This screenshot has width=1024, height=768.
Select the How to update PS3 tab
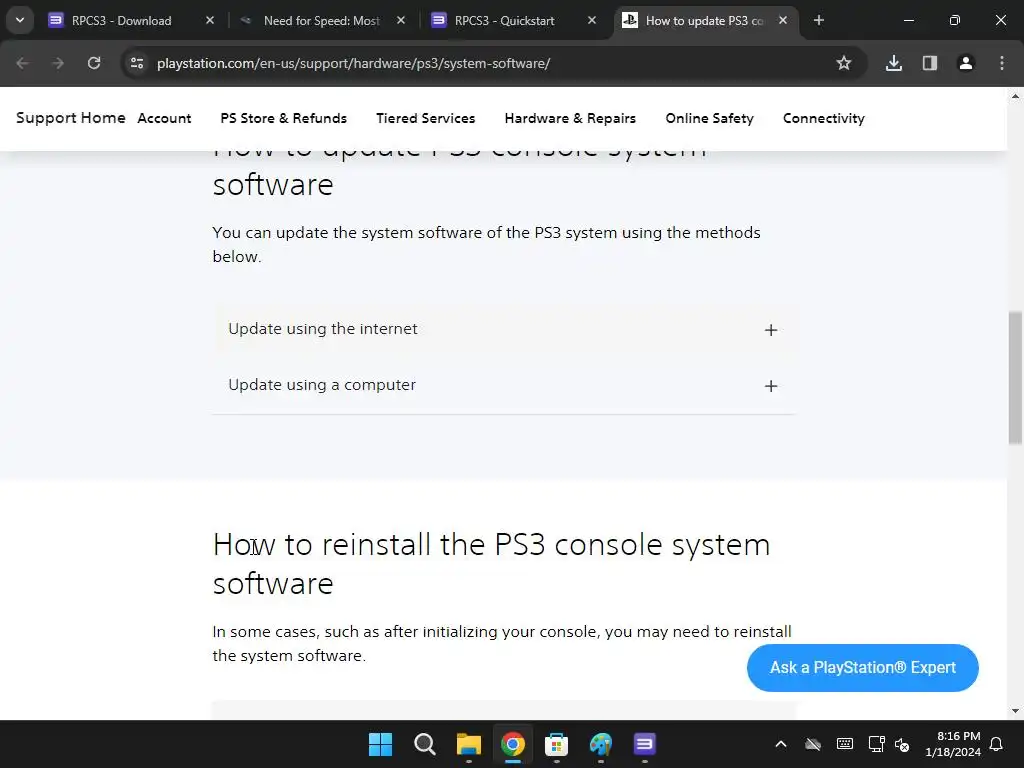click(x=704, y=20)
